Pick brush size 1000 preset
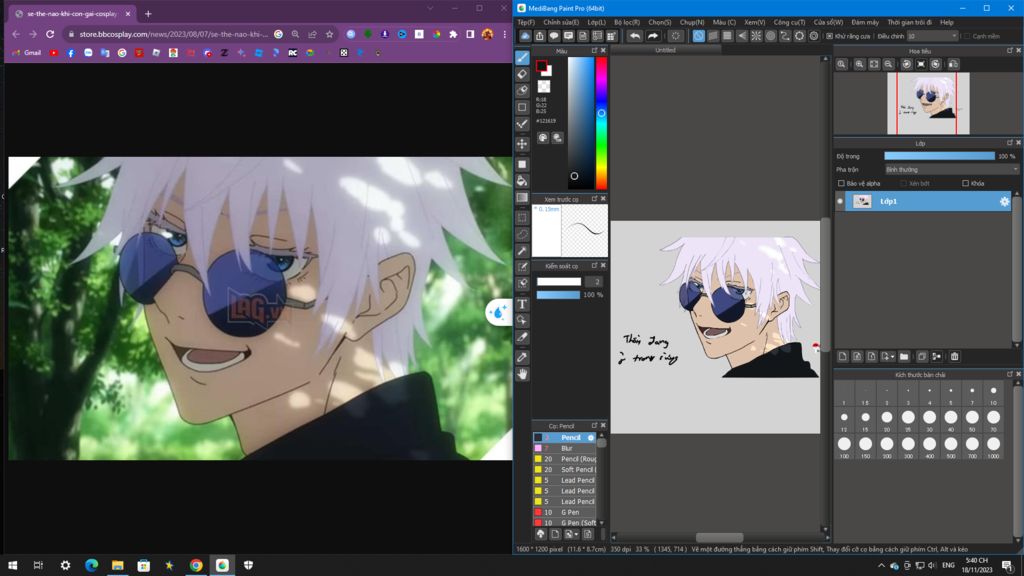Image resolution: width=1024 pixels, height=576 pixels. click(x=993, y=447)
